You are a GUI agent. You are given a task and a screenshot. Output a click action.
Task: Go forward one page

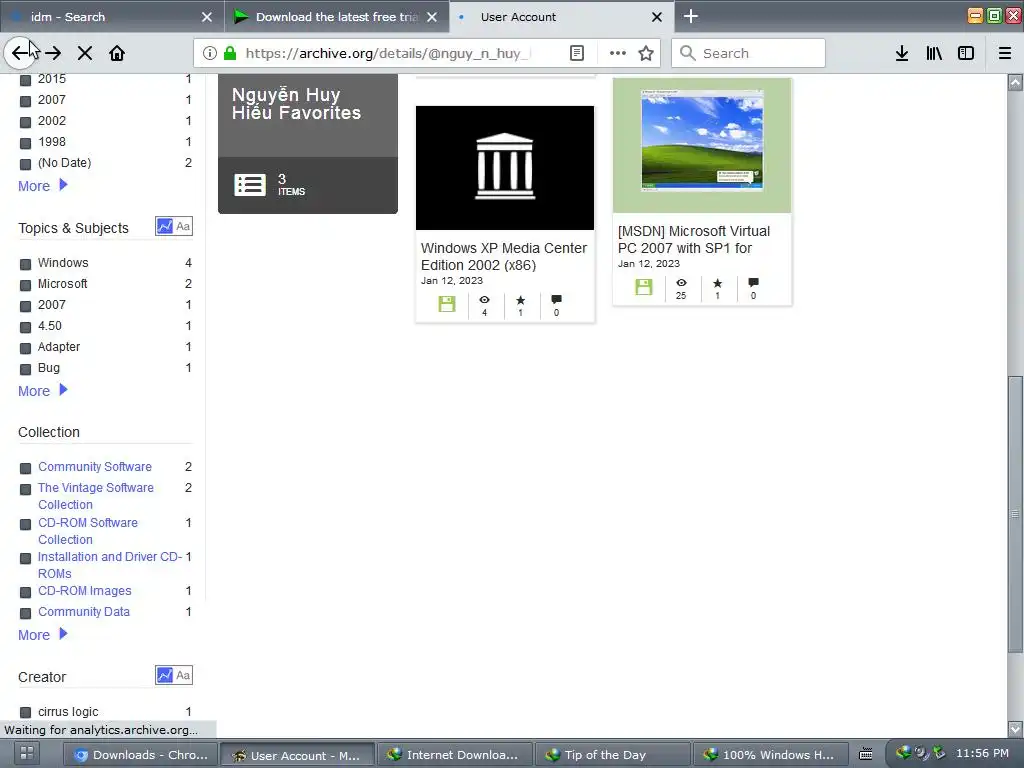click(53, 53)
